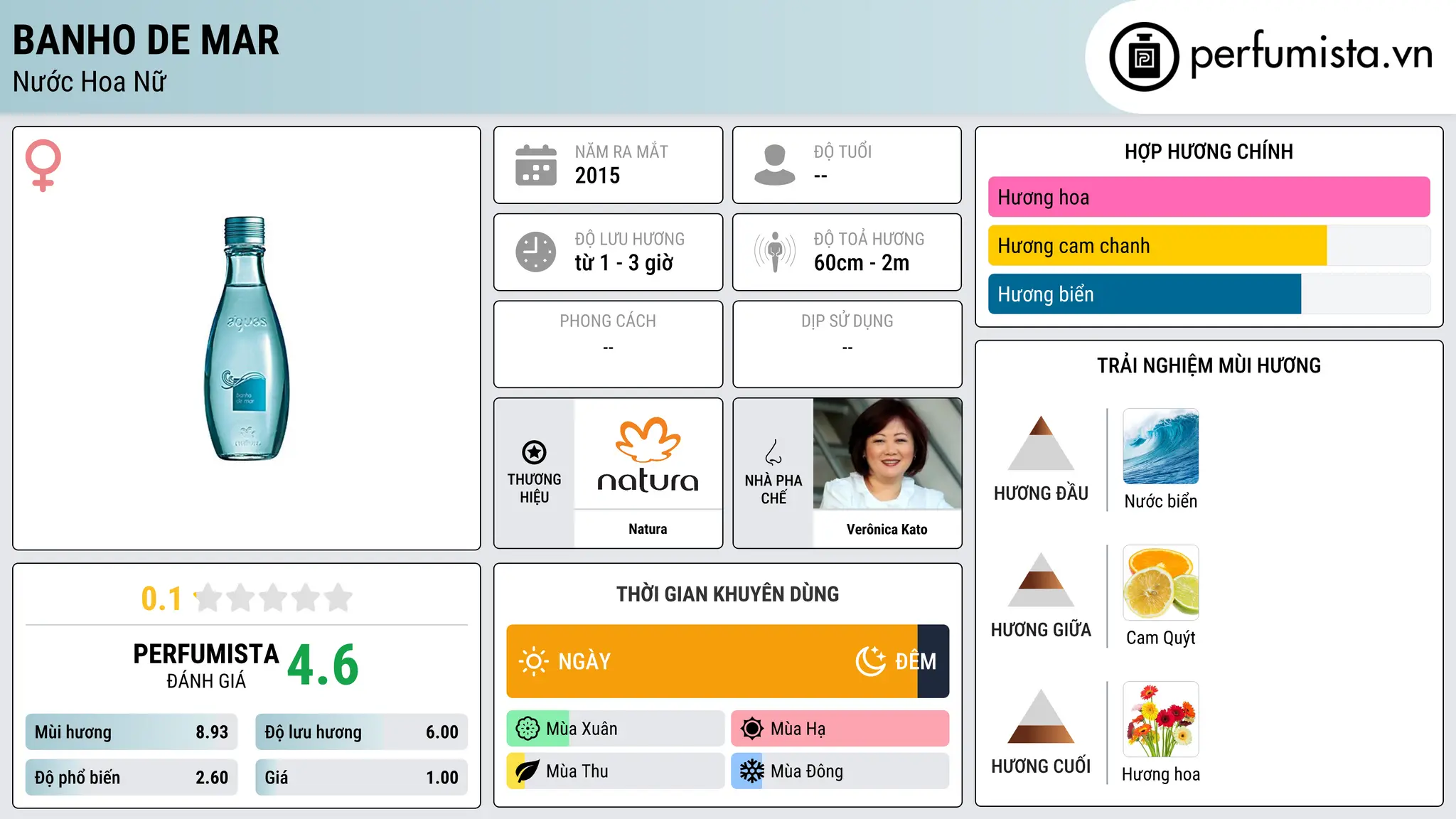Open the Cam Quýt citrus thumbnail

[x=1160, y=583]
